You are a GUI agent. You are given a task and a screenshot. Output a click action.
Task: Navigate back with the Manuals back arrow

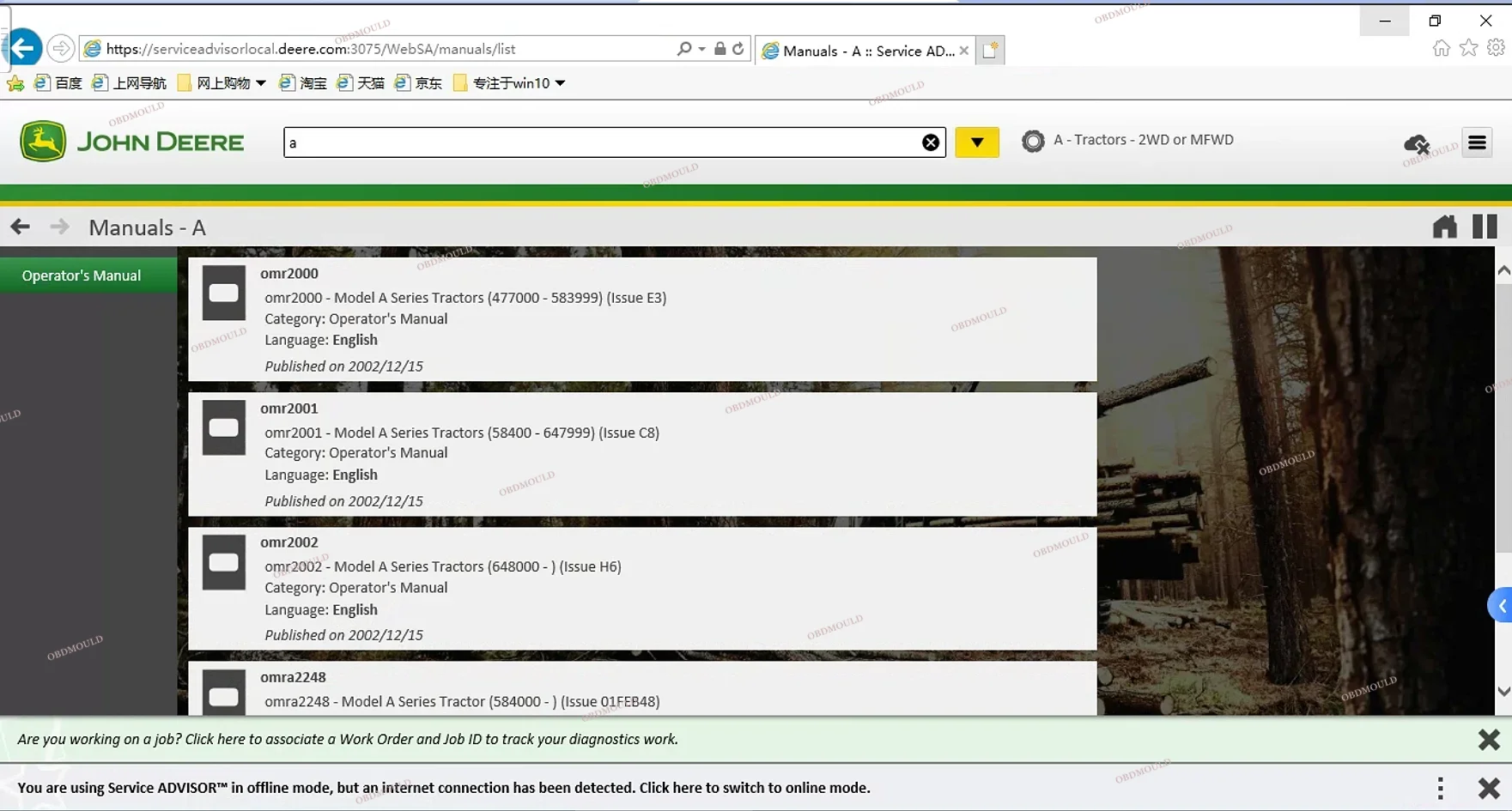point(20,227)
